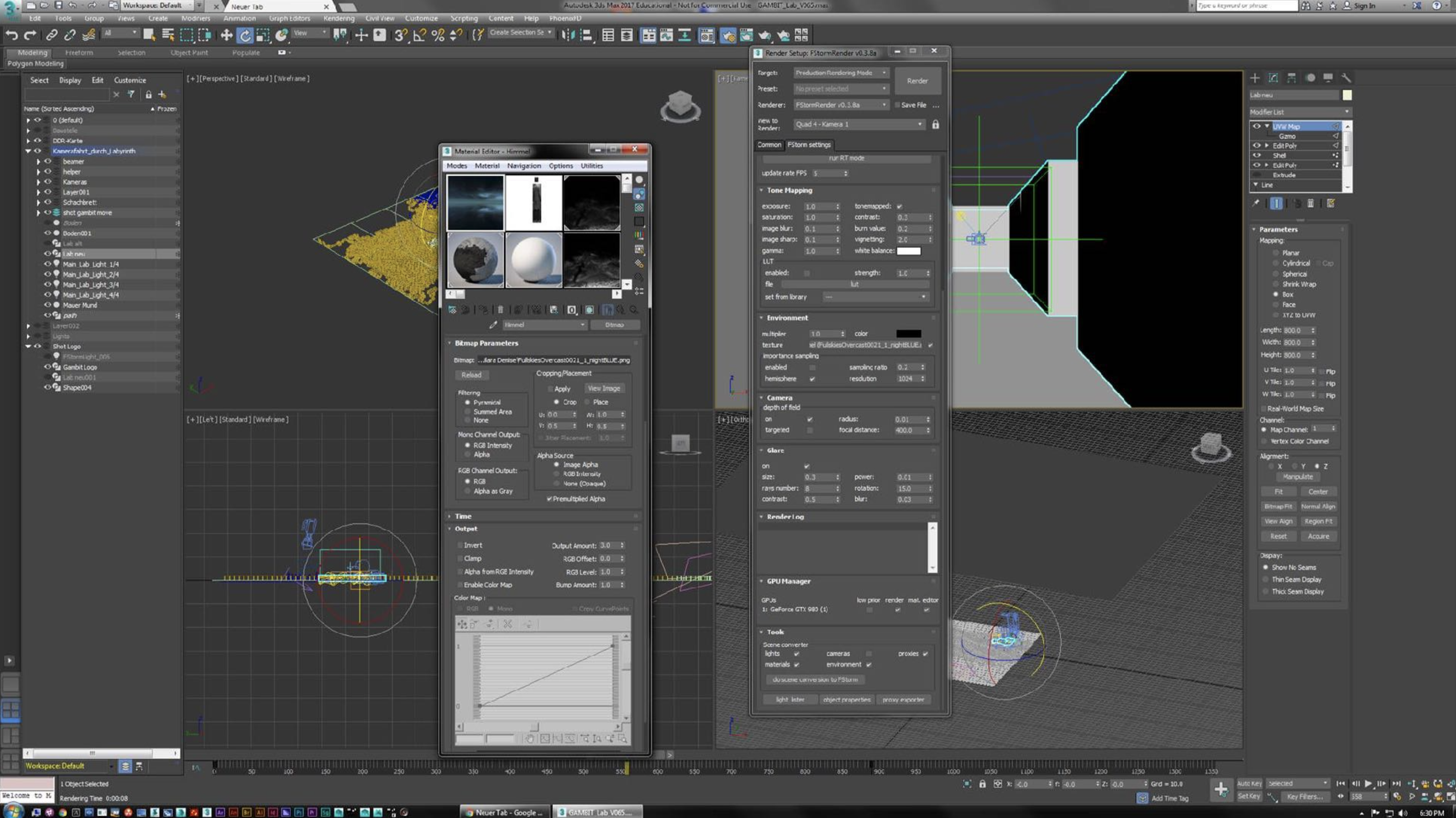Click the Undo arrow in main toolbar

[11, 35]
